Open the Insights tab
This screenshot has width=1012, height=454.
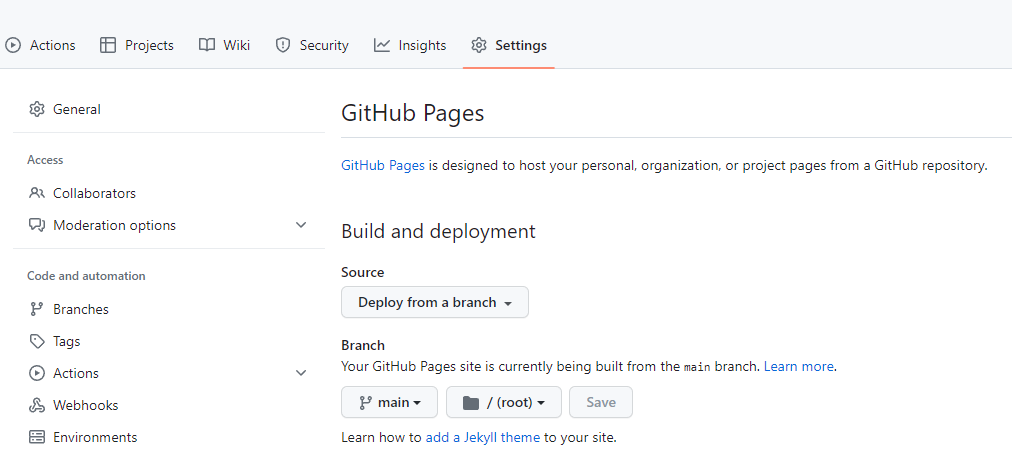coord(410,45)
